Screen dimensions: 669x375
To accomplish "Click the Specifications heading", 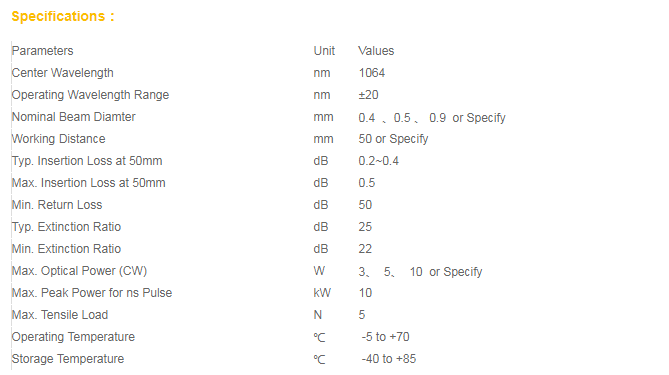I will click(x=63, y=16).
